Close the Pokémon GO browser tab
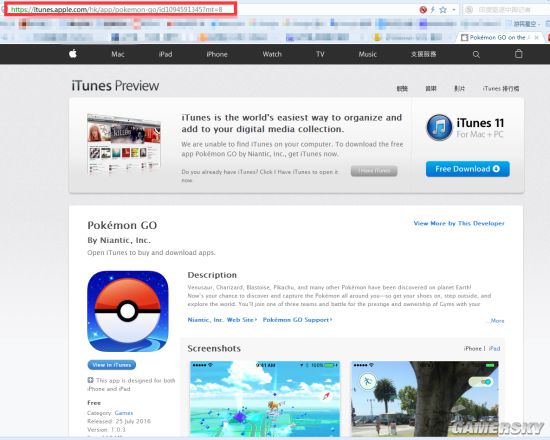The width and height of the screenshot is (550, 440). 537,37
